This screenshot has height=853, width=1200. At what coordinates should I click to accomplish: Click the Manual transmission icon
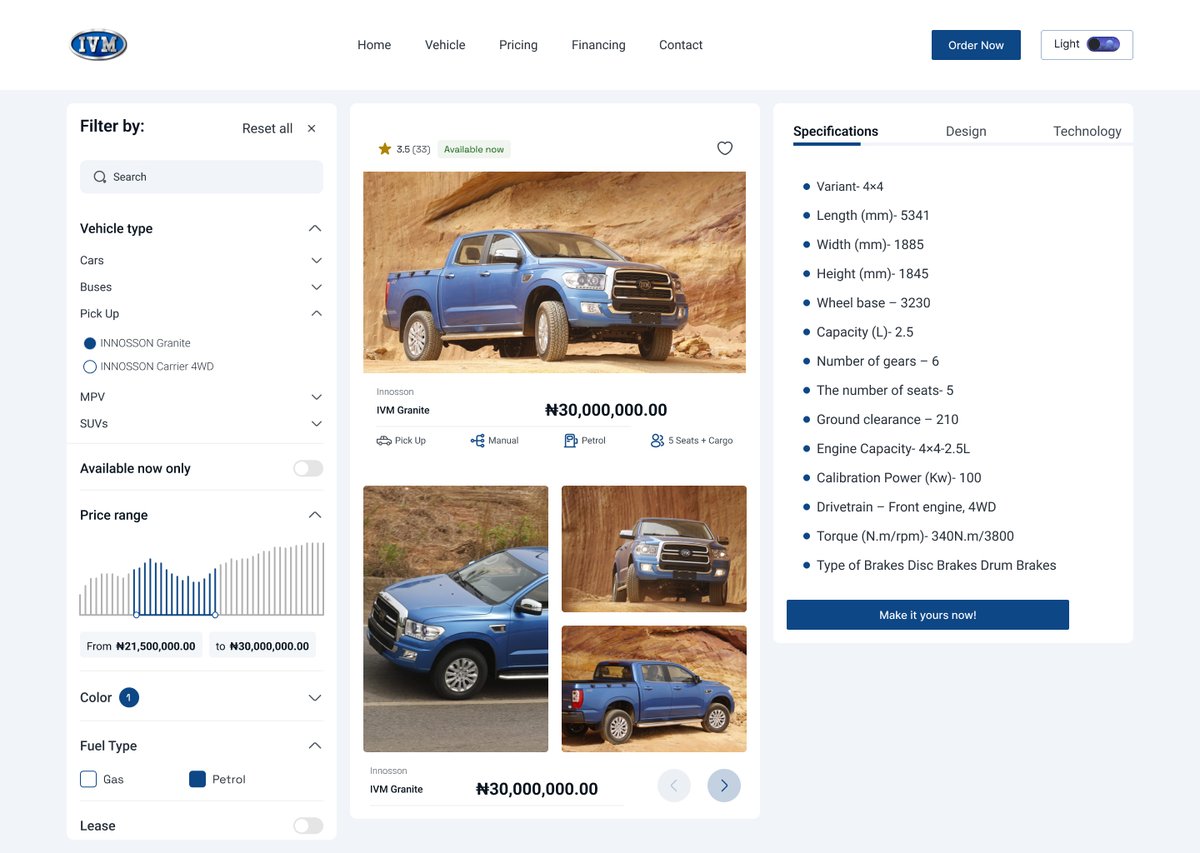click(477, 440)
